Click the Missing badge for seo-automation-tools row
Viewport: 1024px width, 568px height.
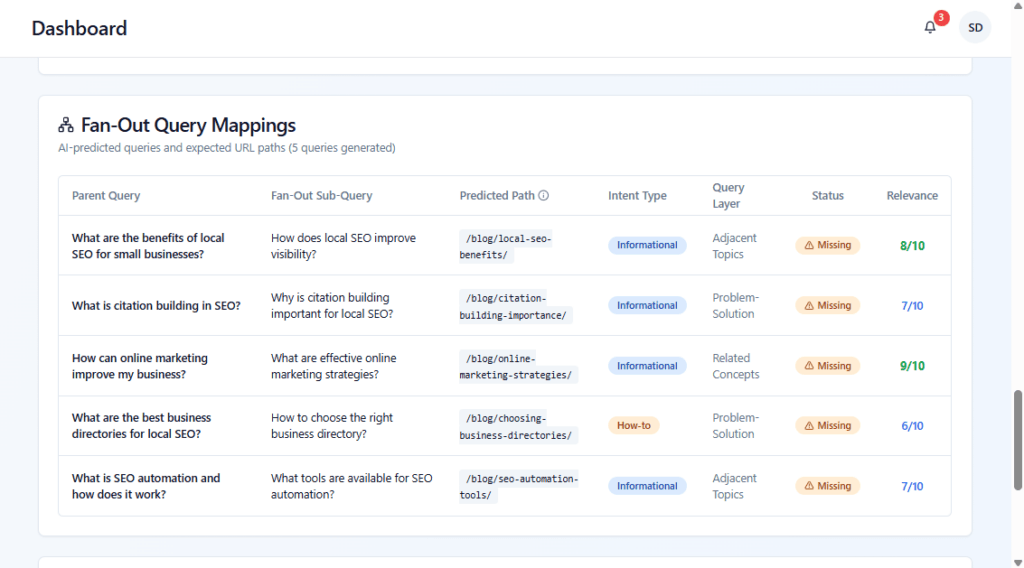point(827,486)
